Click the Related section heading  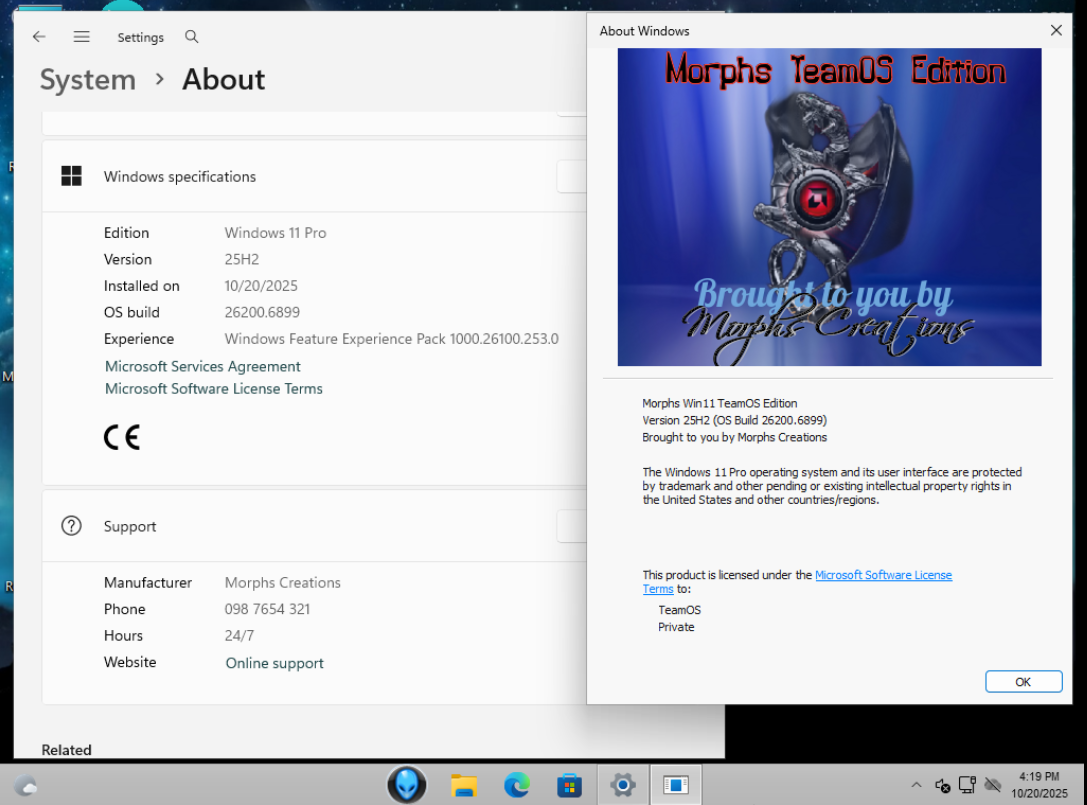click(x=67, y=750)
